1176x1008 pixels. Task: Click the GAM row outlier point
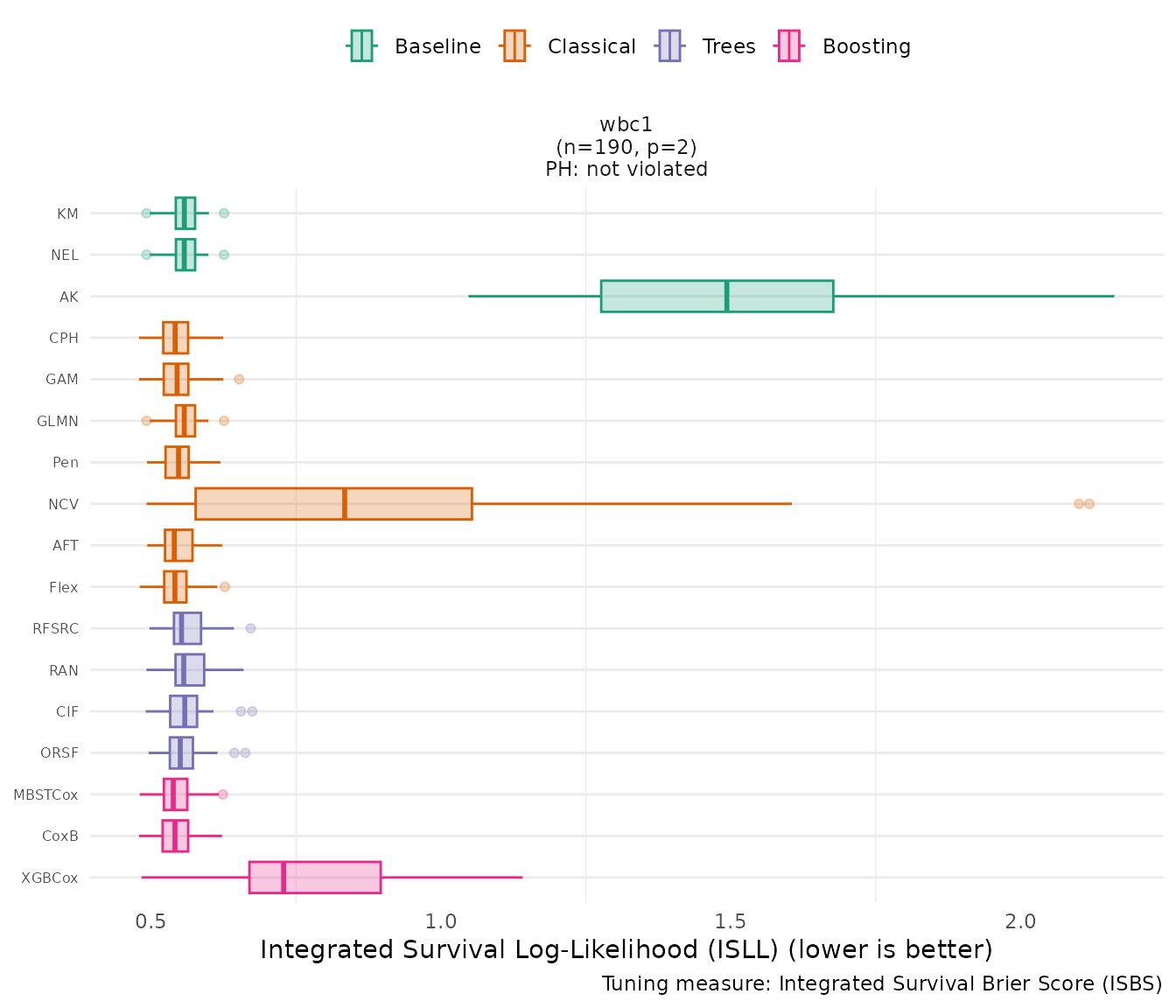239,379
